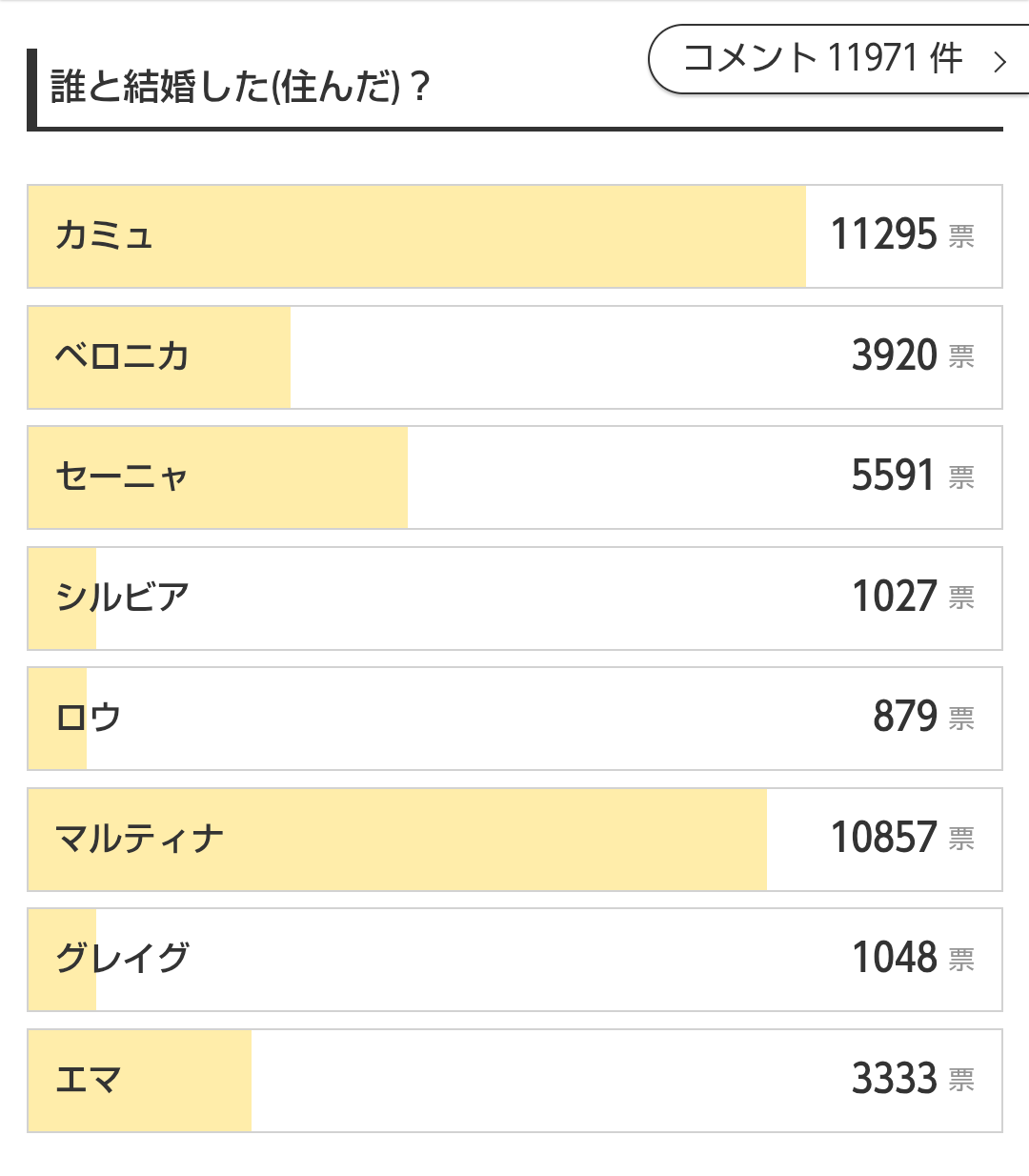This screenshot has width=1029, height=1176.
Task: Tap the 5591 vote count
Action: [x=893, y=476]
